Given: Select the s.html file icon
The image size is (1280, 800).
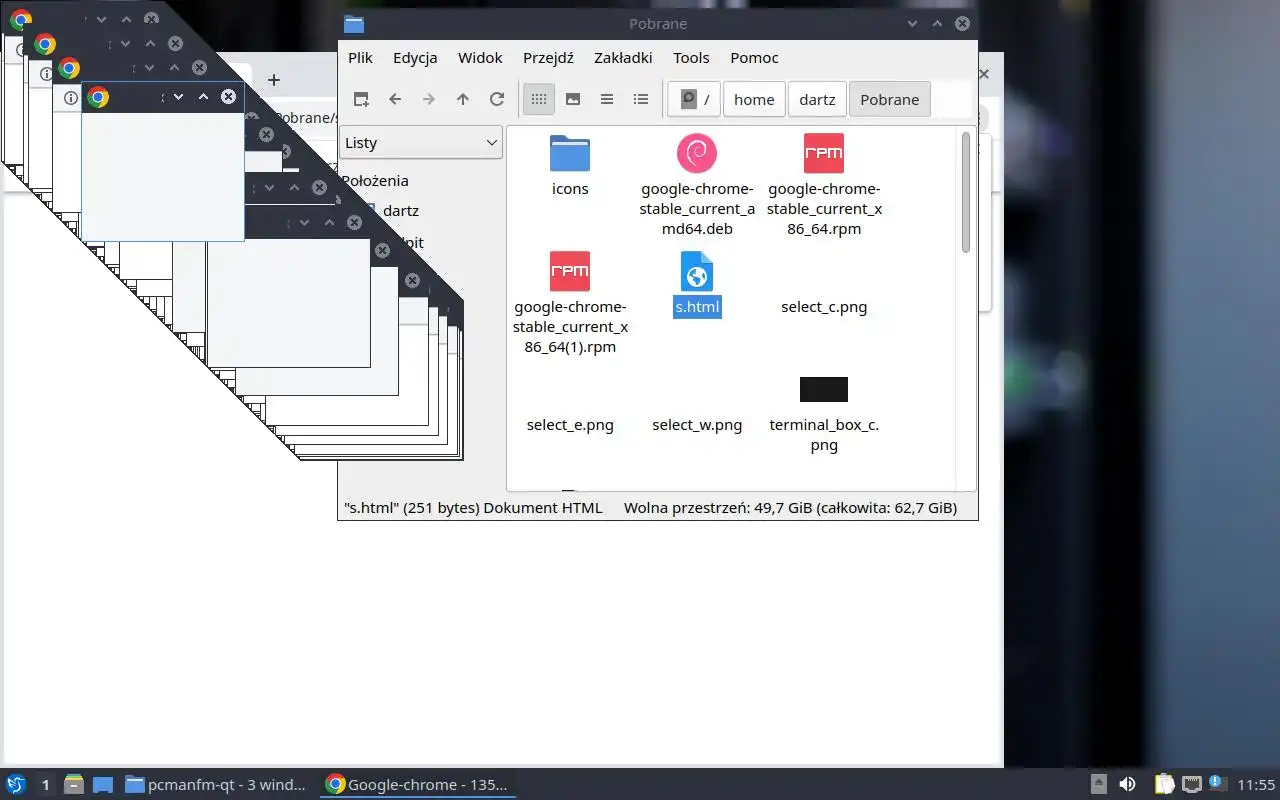Looking at the screenshot, I should point(697,271).
